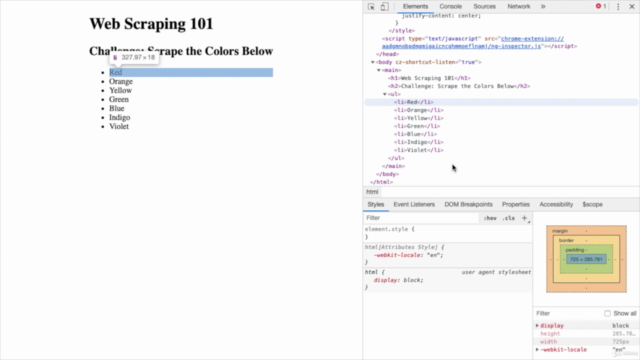
Task: Click the Violet list item on page
Action: [119, 127]
